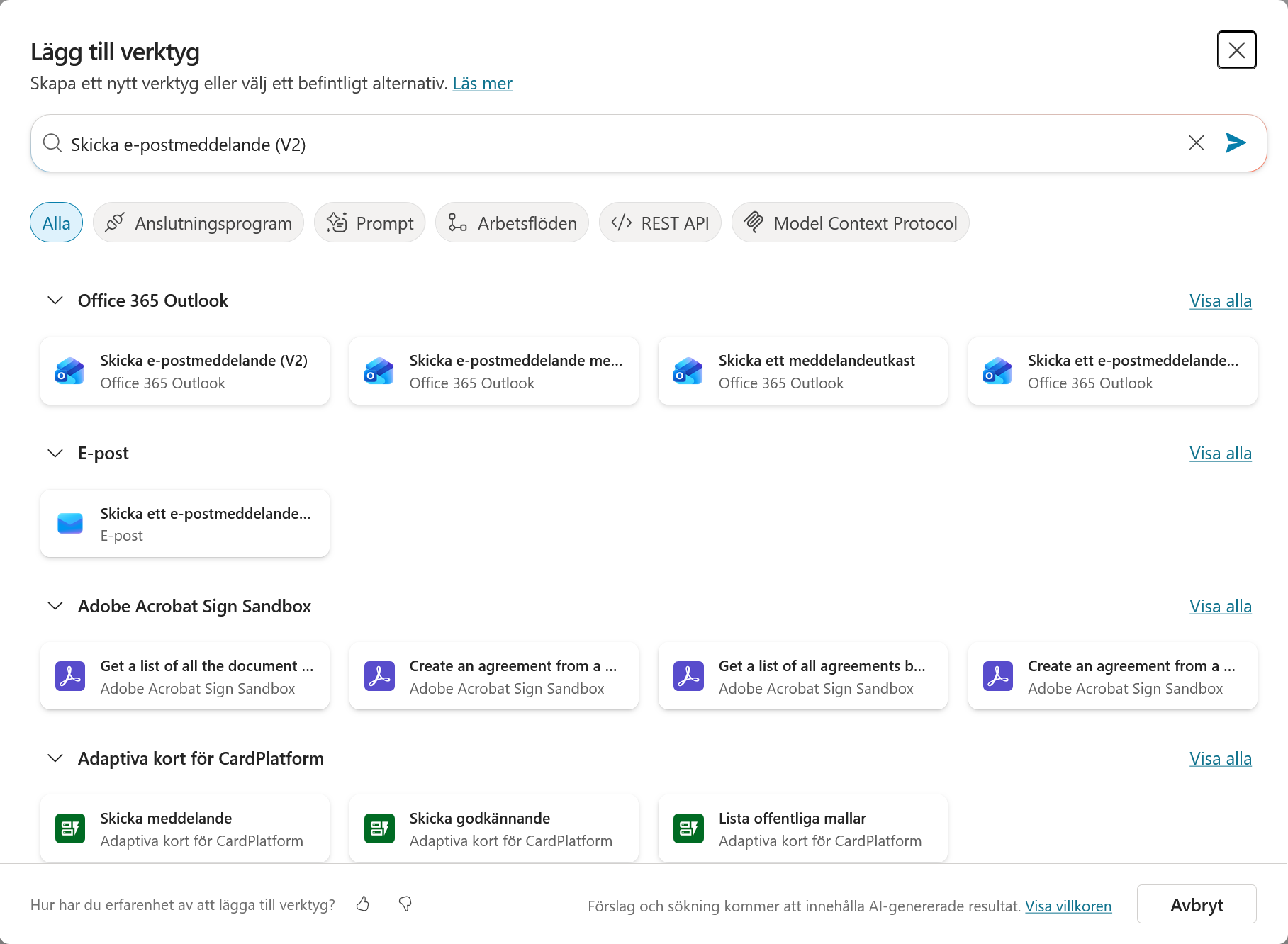Open the Visa villkoren link

point(1068,906)
